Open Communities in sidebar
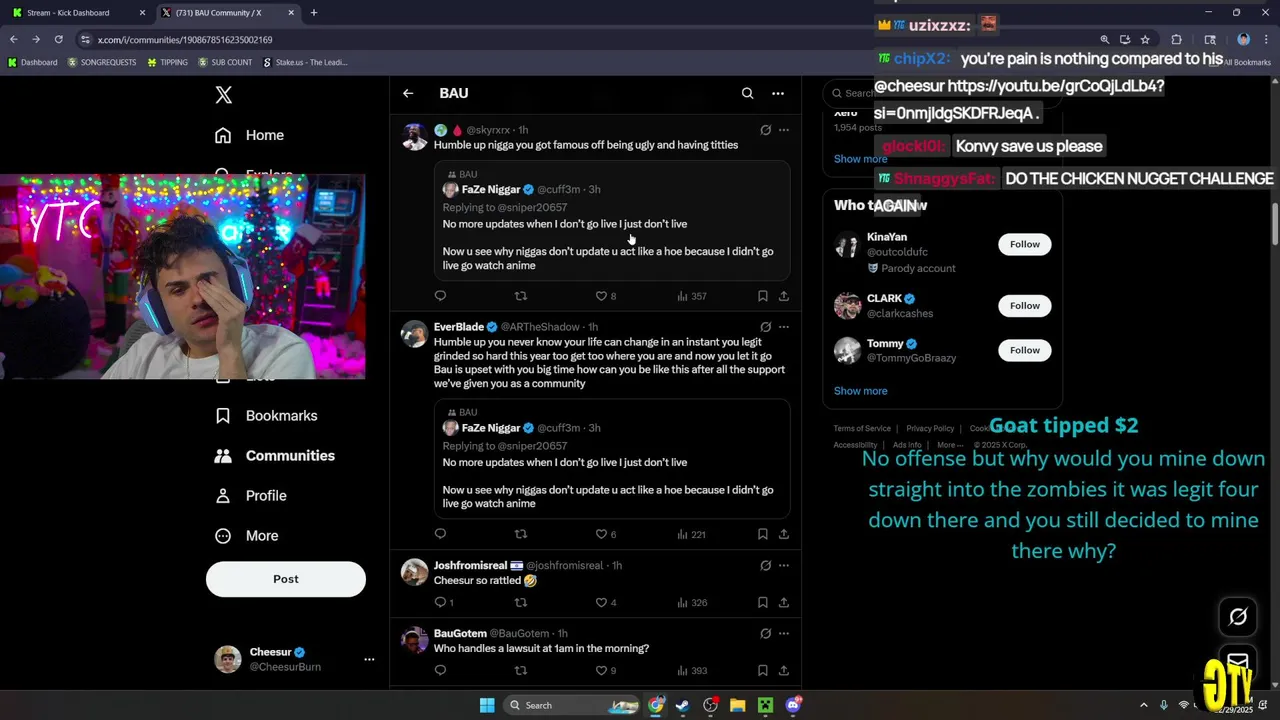 (275, 455)
